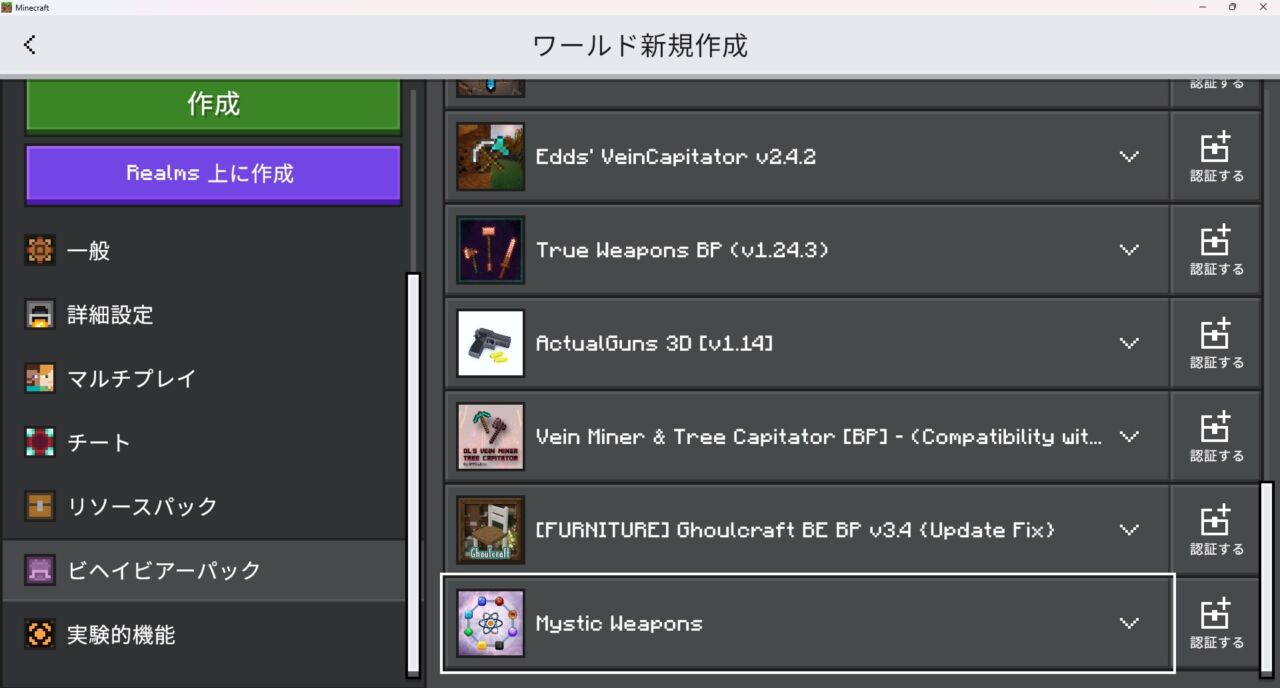Image resolution: width=1280 pixels, height=688 pixels.
Task: Click the リソースパック chest icon
Action: (x=40, y=506)
